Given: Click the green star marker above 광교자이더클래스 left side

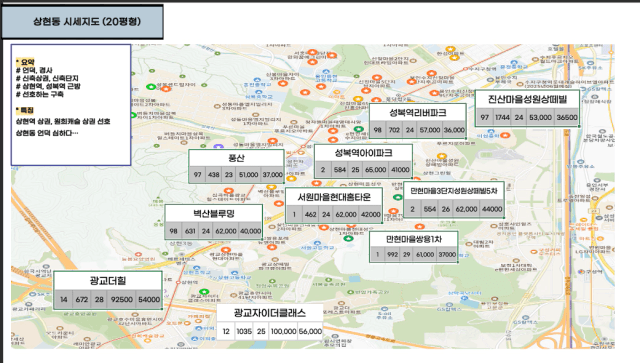Looking at the screenshot, I should coord(204,292).
